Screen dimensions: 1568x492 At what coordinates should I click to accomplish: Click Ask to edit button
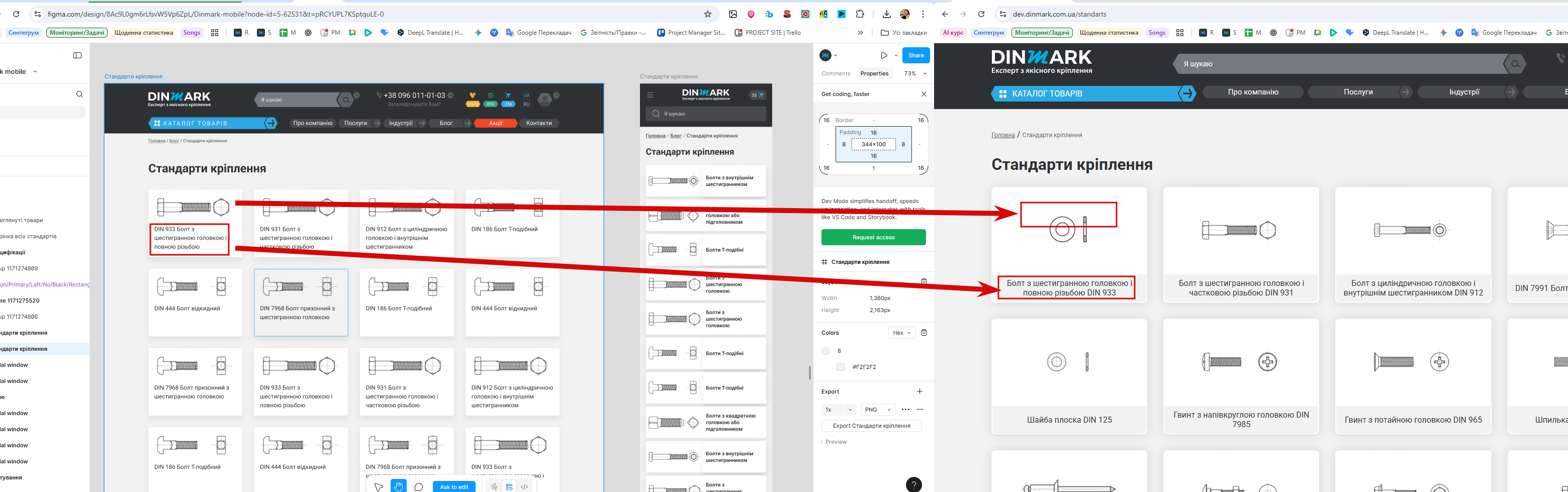tap(454, 486)
